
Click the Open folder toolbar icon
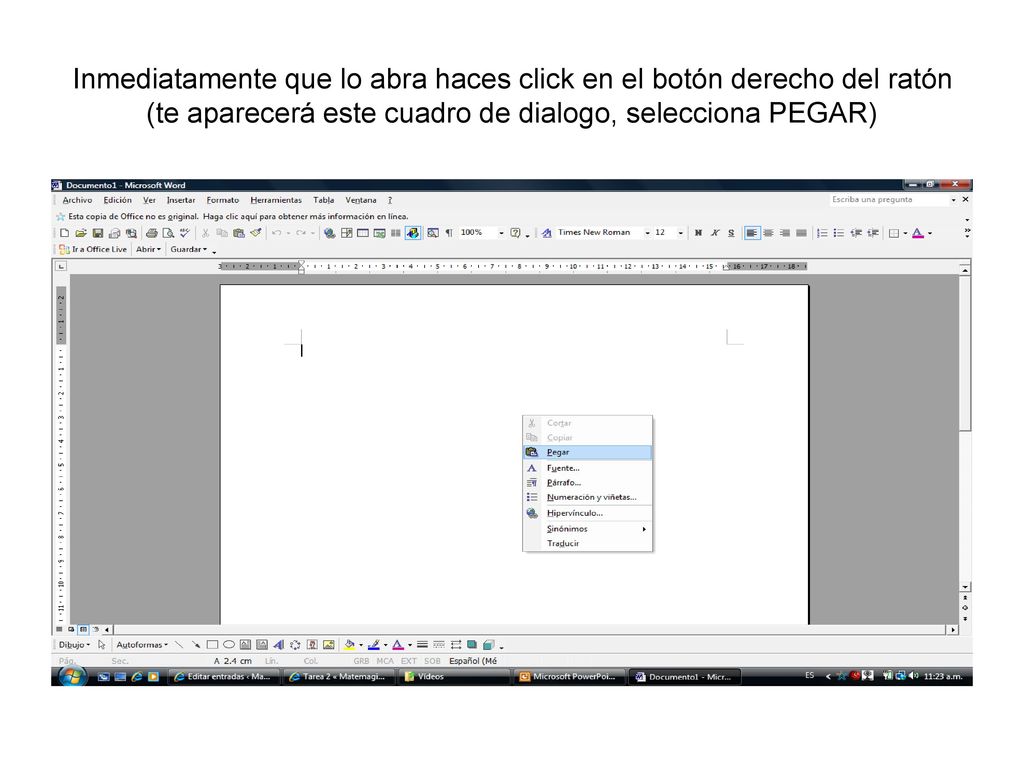pyautogui.click(x=81, y=233)
